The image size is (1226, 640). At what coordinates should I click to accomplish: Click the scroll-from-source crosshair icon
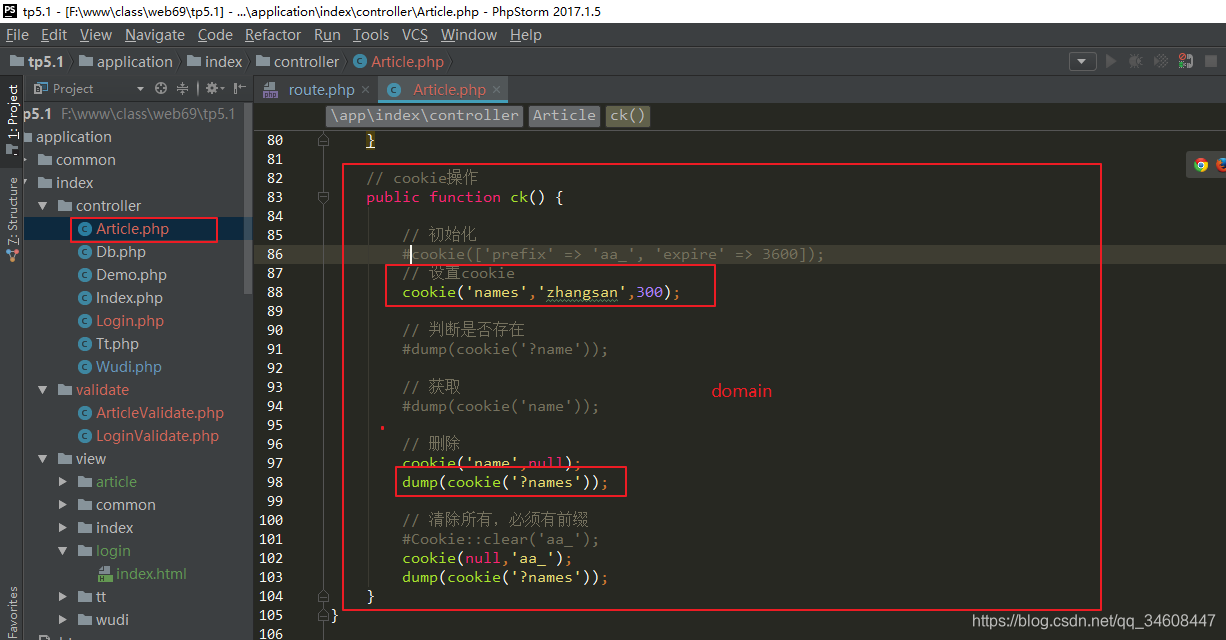coord(160,88)
